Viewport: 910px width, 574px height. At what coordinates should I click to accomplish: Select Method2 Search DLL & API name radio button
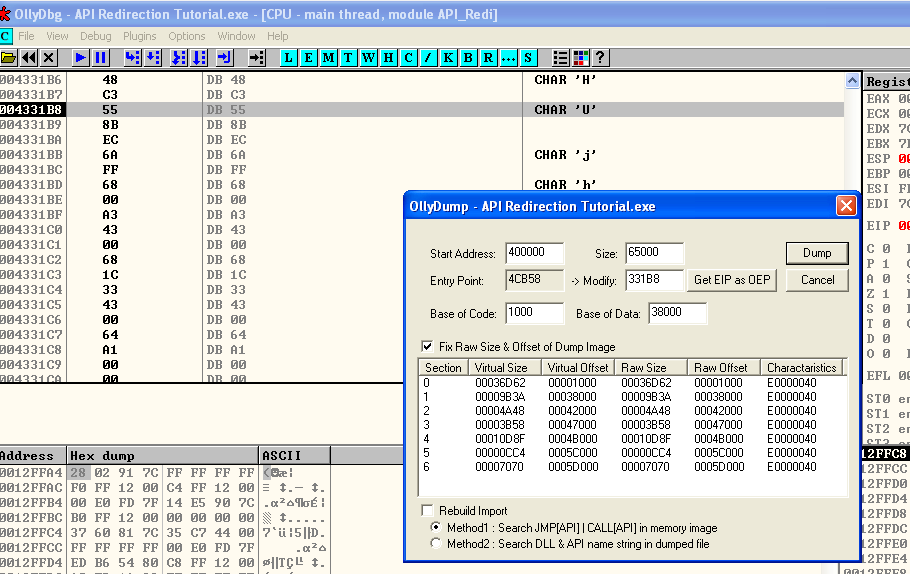tap(436, 543)
